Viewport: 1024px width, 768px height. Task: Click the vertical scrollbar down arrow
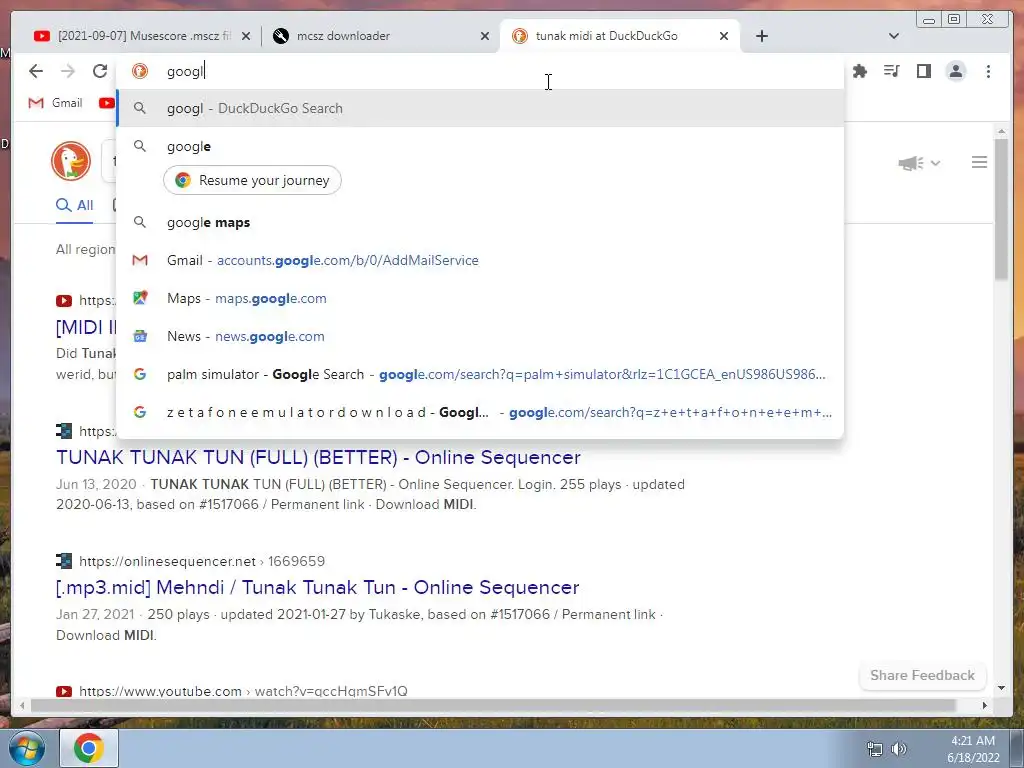(x=1001, y=688)
